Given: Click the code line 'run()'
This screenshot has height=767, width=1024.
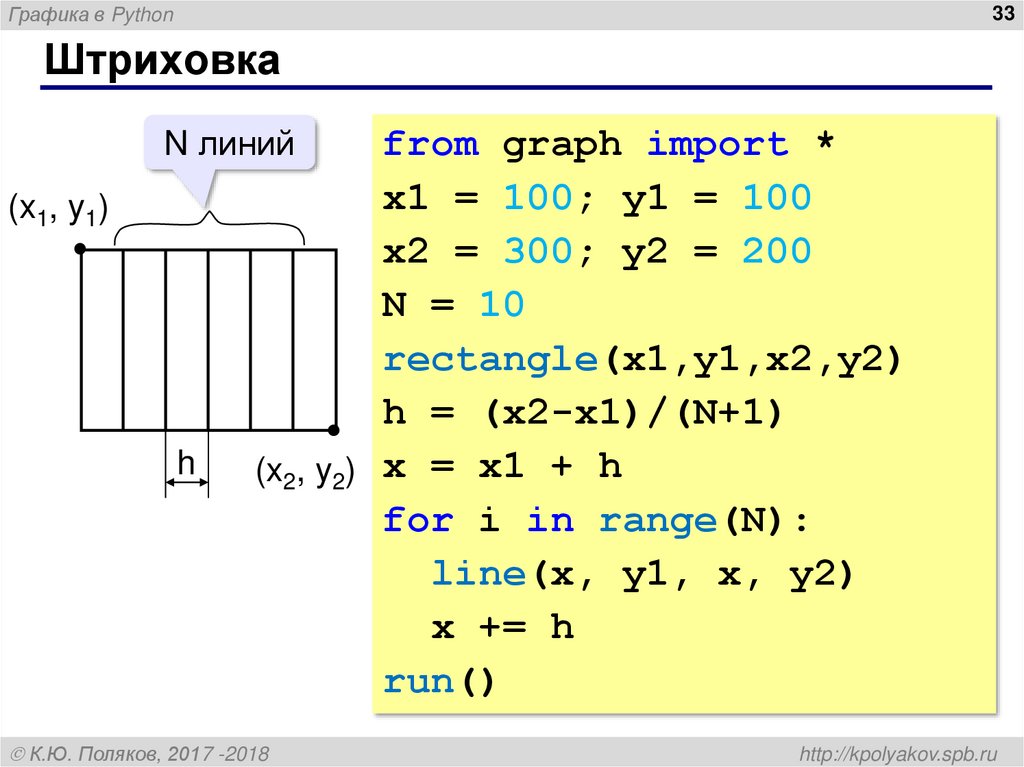Looking at the screenshot, I should 439,682.
